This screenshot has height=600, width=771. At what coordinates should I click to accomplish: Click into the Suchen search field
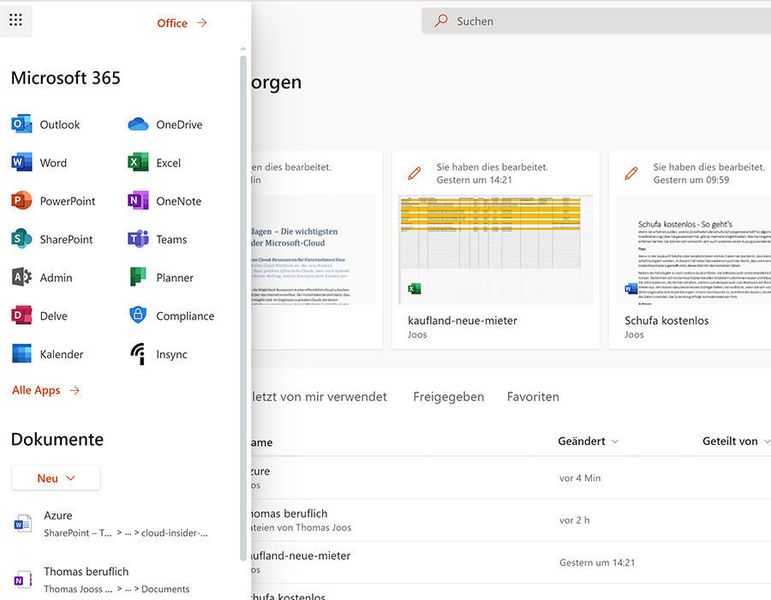pyautogui.click(x=596, y=21)
